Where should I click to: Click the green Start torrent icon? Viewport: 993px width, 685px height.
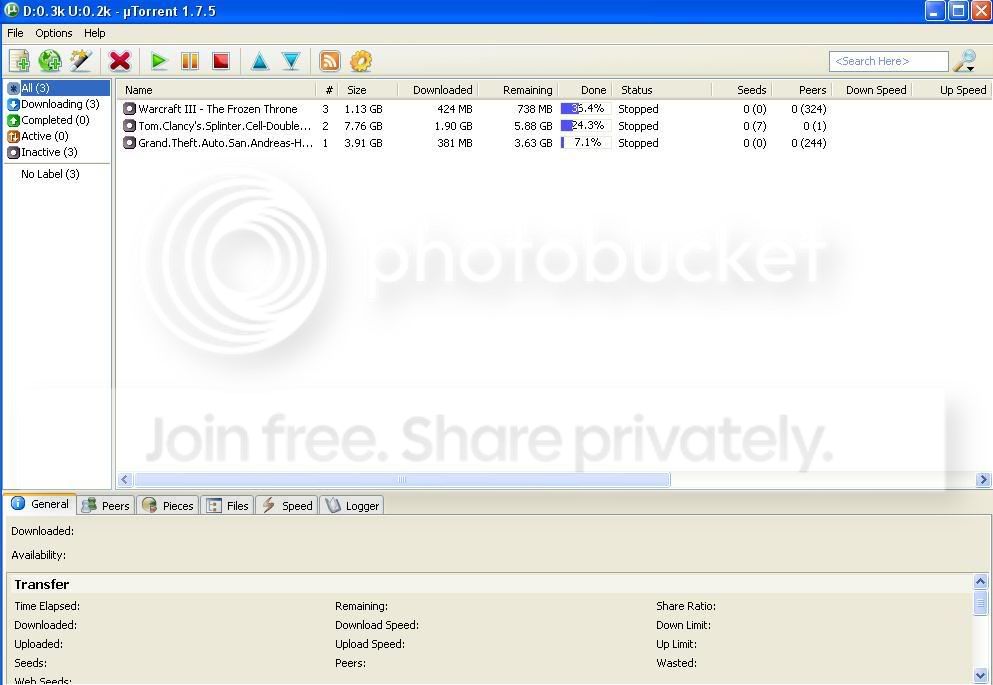pos(158,61)
